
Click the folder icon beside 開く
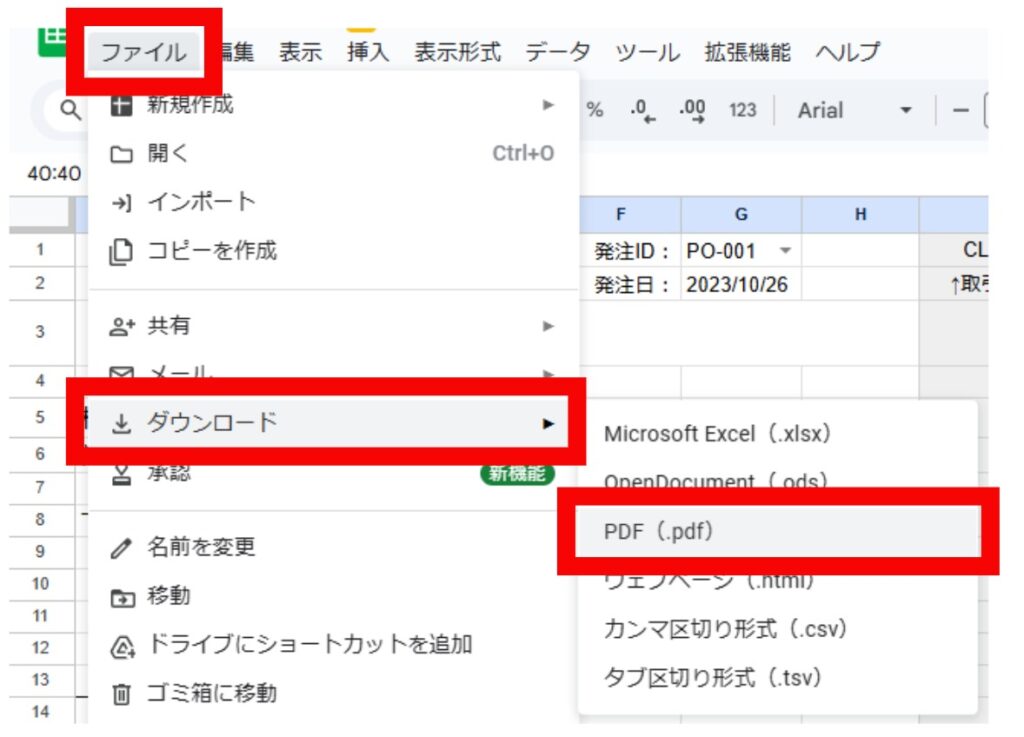coord(121,154)
